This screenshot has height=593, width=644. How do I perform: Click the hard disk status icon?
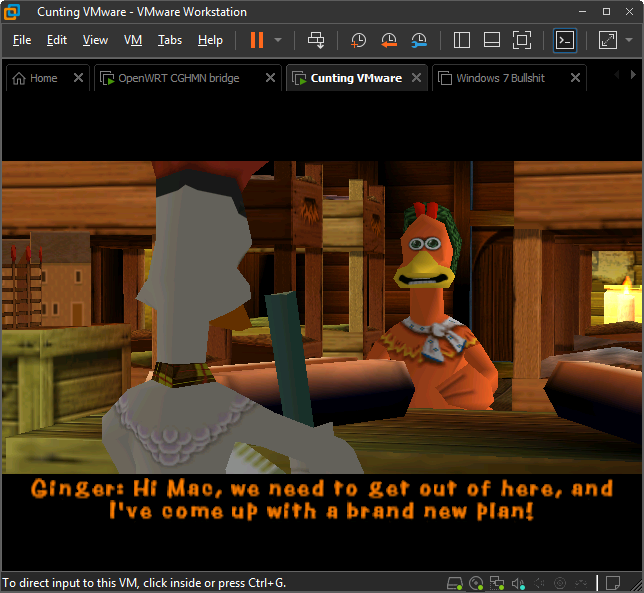pyautogui.click(x=454, y=583)
